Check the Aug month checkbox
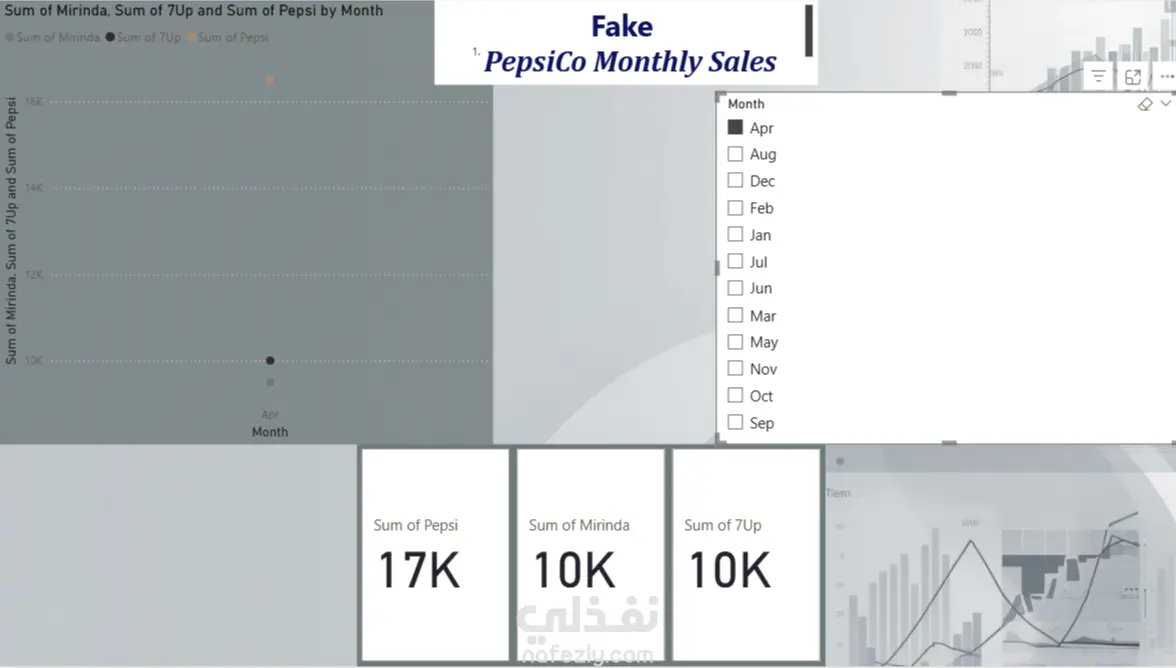This screenshot has height=668, width=1176. [x=735, y=154]
